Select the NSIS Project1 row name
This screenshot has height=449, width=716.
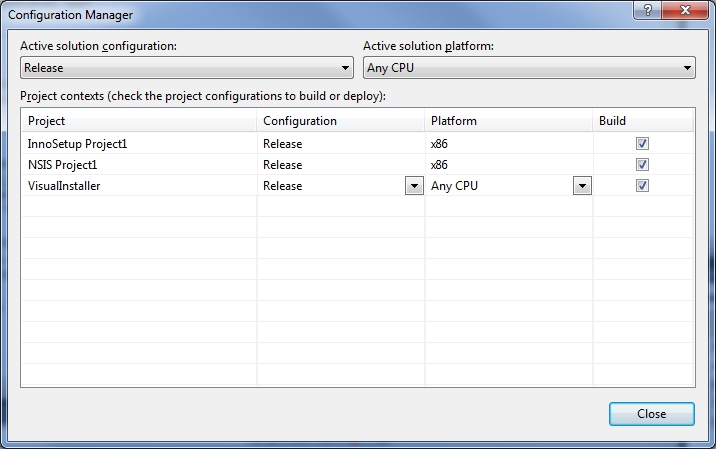63,165
